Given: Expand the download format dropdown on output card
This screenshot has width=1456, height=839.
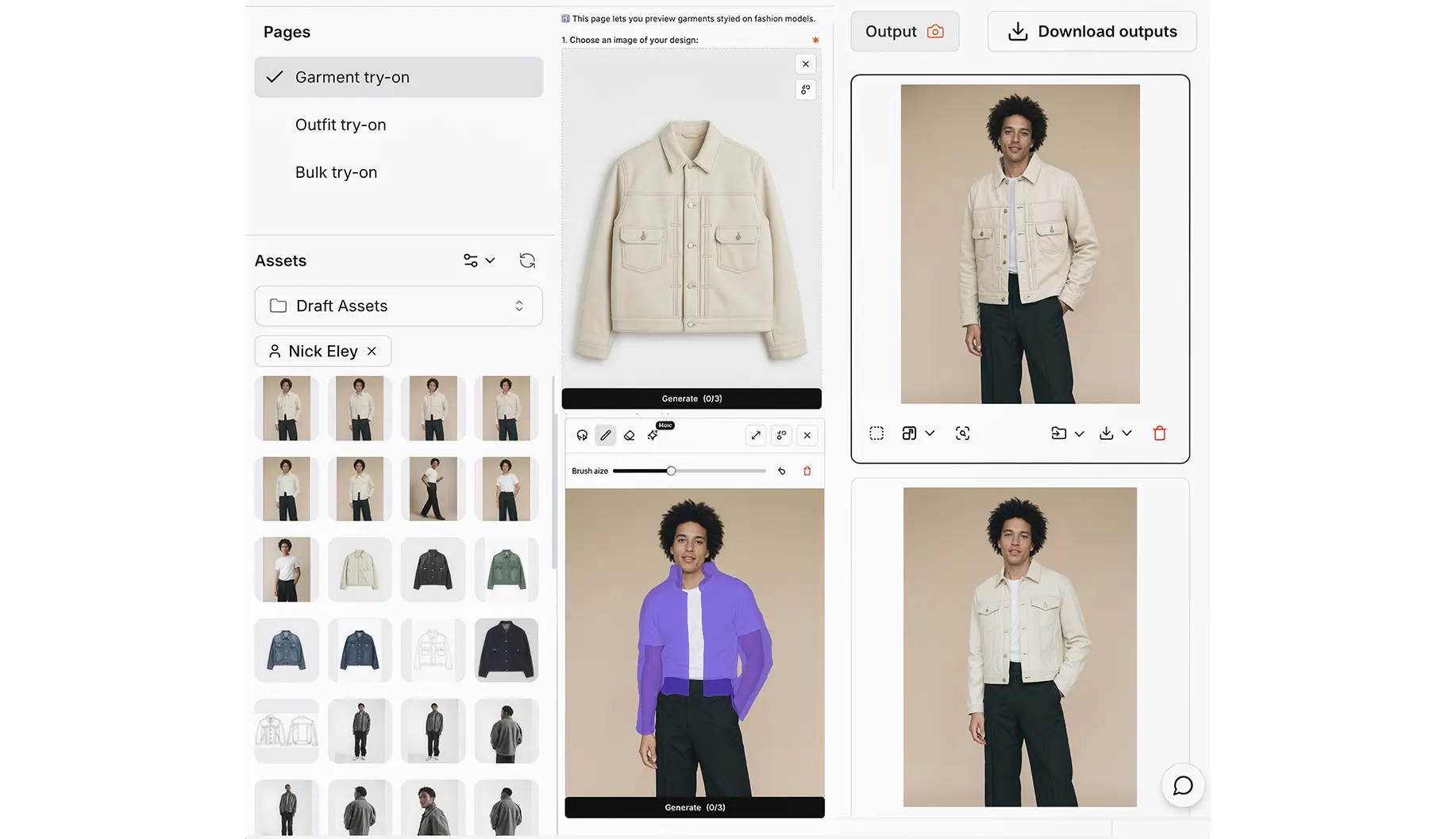Looking at the screenshot, I should click(x=1128, y=433).
